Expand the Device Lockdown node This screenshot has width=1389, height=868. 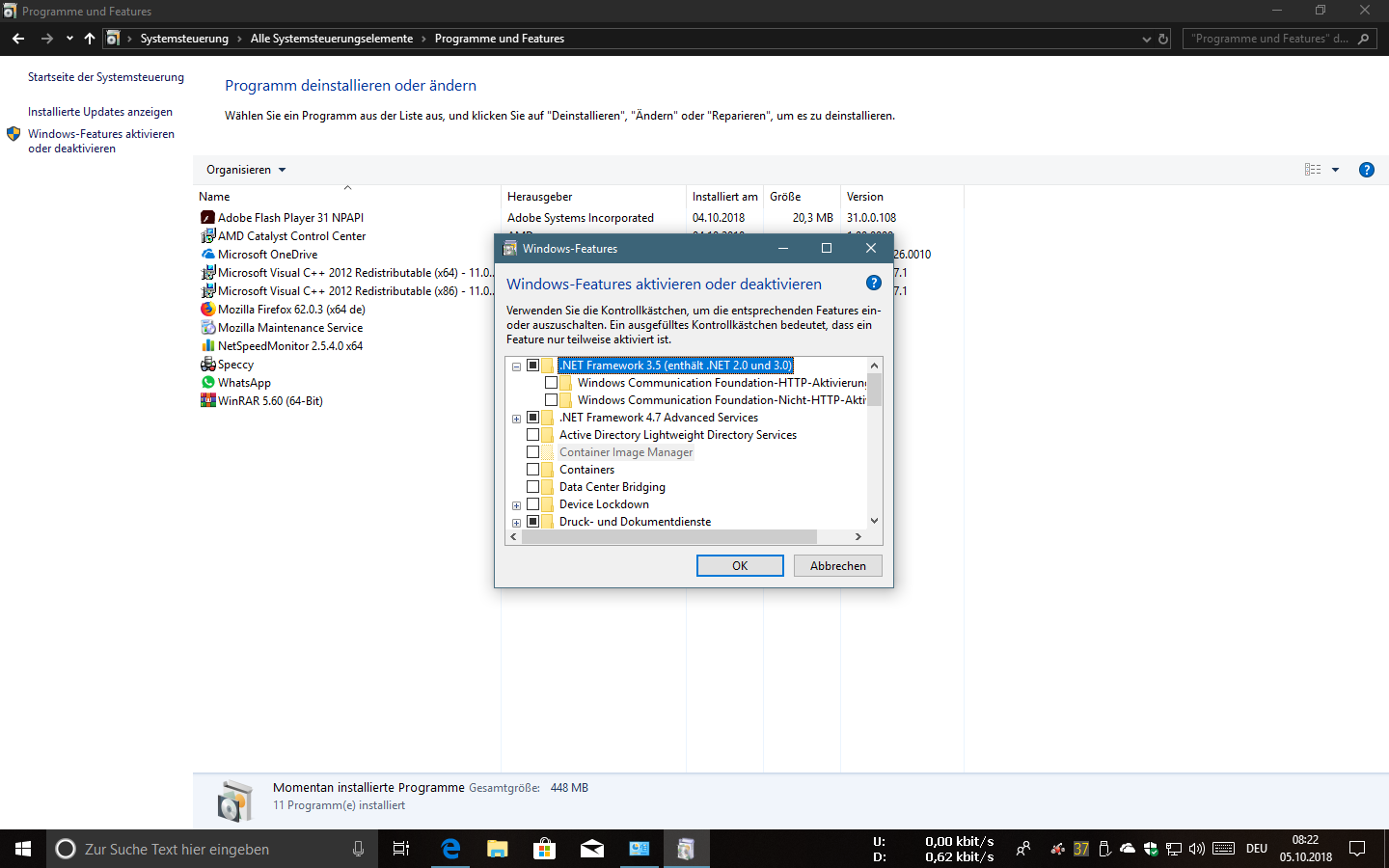516,505
